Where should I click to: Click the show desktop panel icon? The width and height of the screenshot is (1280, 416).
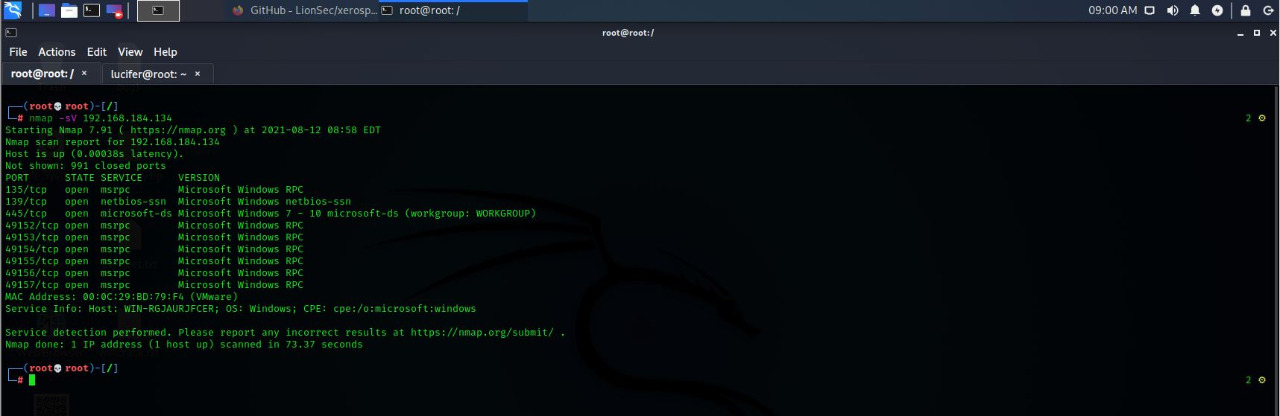[x=47, y=11]
